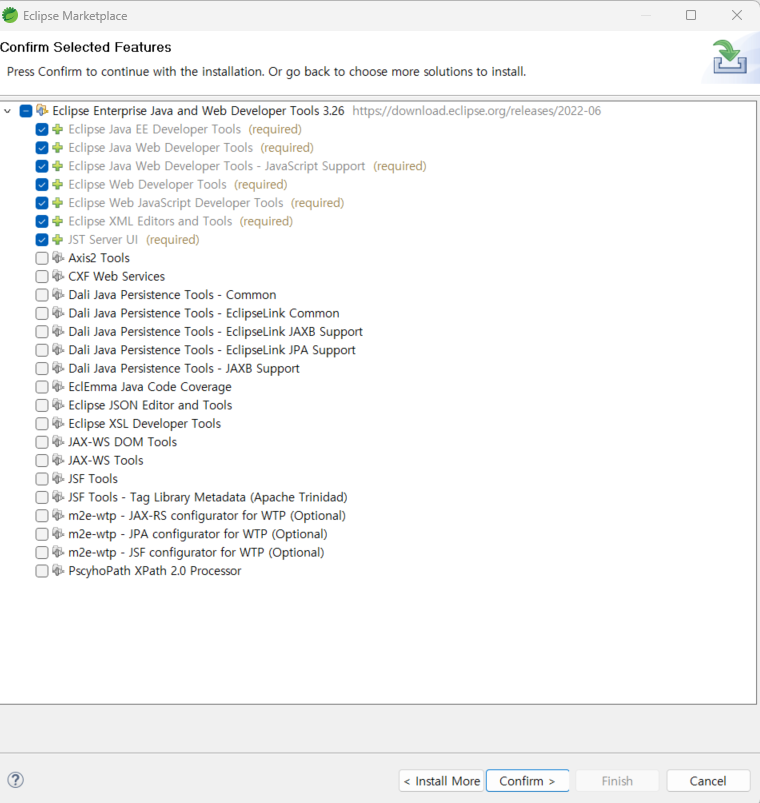Screen dimensions: 760x803
Task: Click the Confirm button
Action: pos(527,780)
